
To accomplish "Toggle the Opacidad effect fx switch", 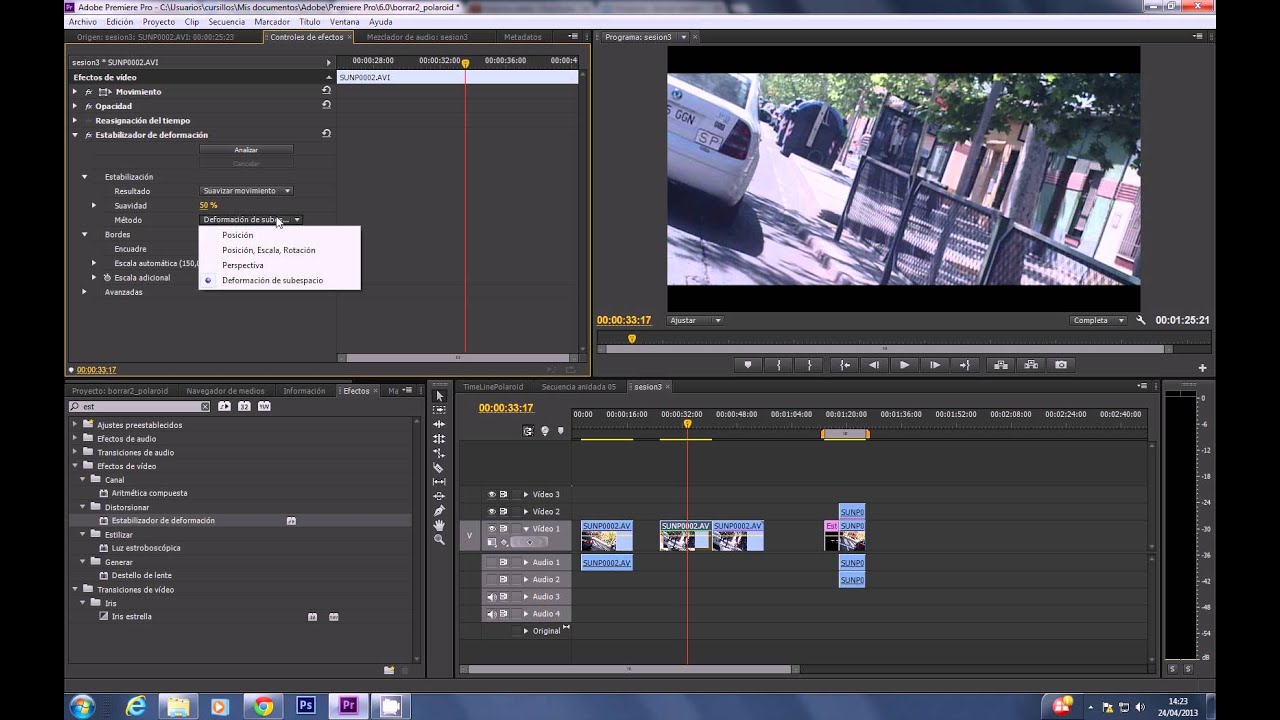I will [88, 106].
